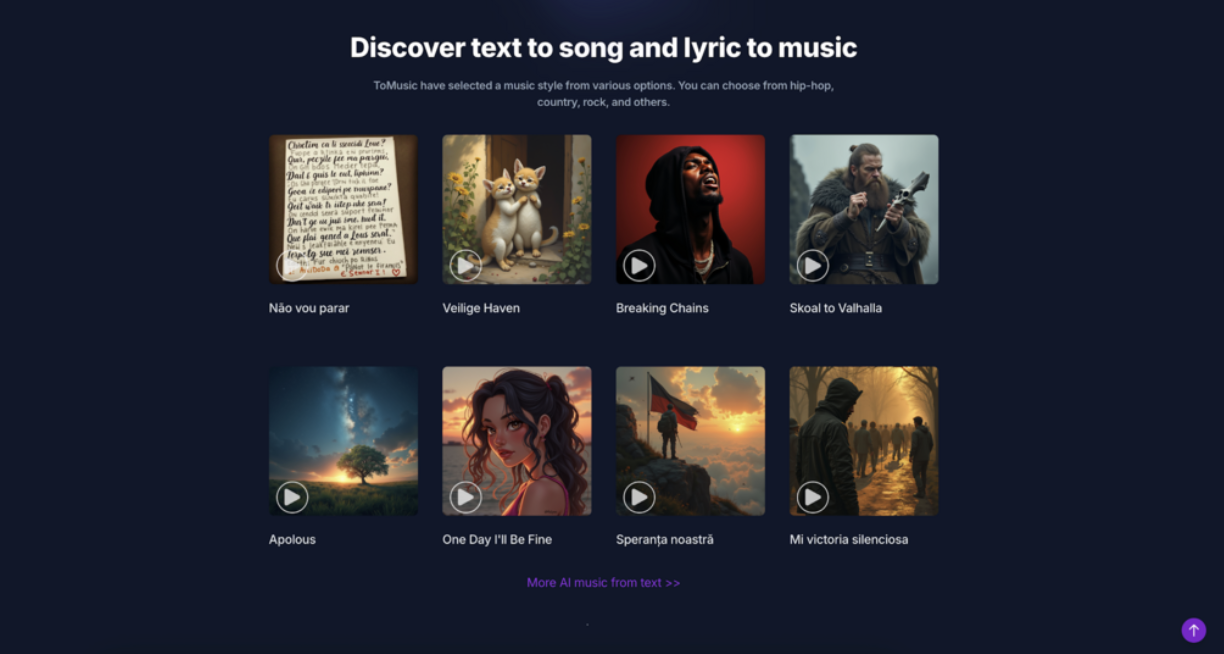This screenshot has width=1224, height=654.
Task: Select the starry night tree cover
Action: (x=343, y=441)
